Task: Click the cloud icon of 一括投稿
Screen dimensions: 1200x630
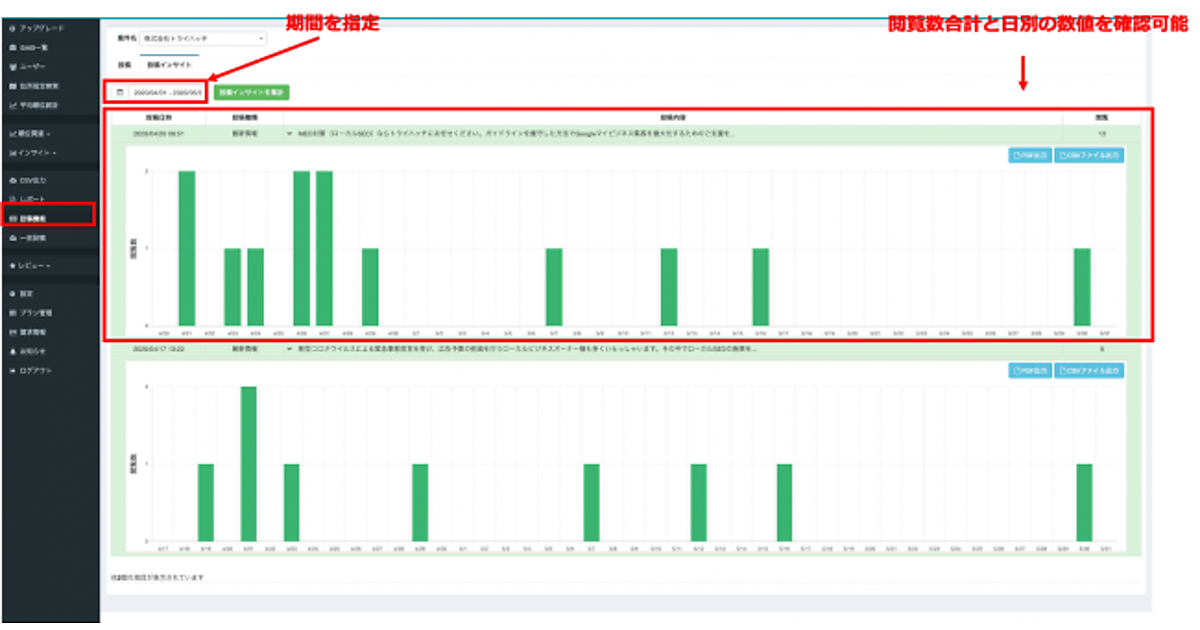Action: (11, 238)
